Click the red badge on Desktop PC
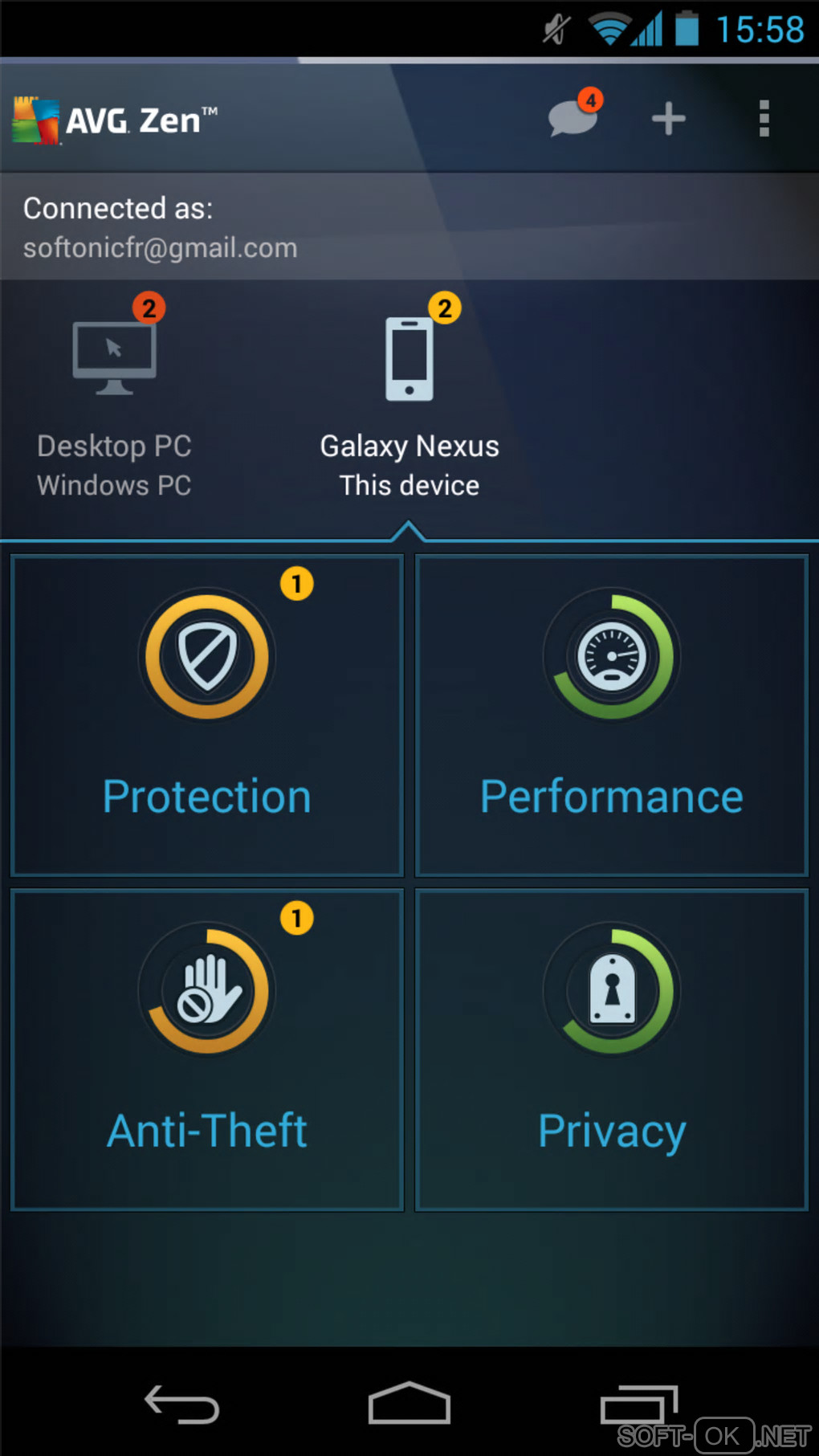 [149, 308]
